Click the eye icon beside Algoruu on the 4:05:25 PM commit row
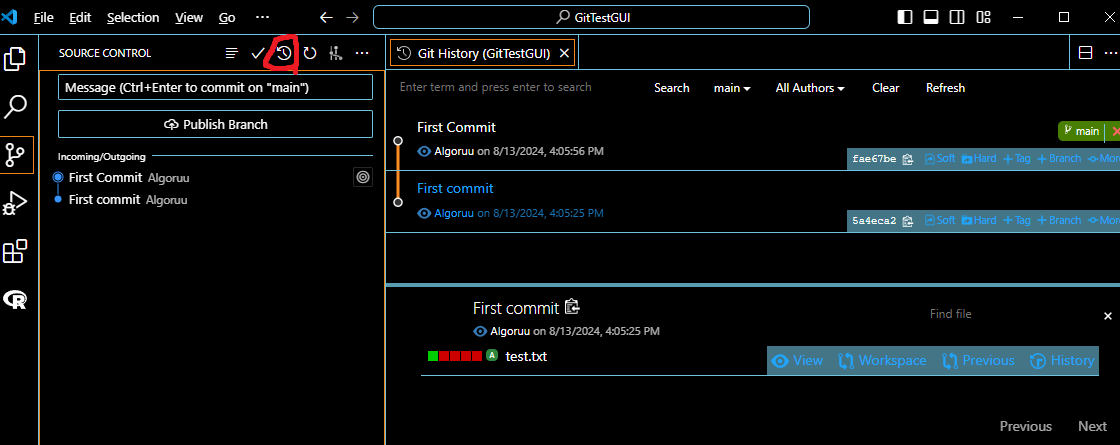Image resolution: width=1120 pixels, height=445 pixels. (x=424, y=213)
